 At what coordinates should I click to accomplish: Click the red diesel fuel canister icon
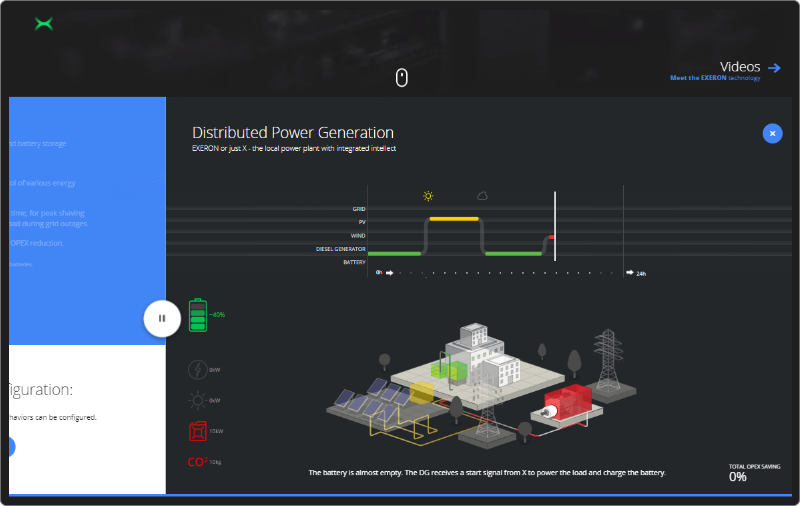(198, 431)
